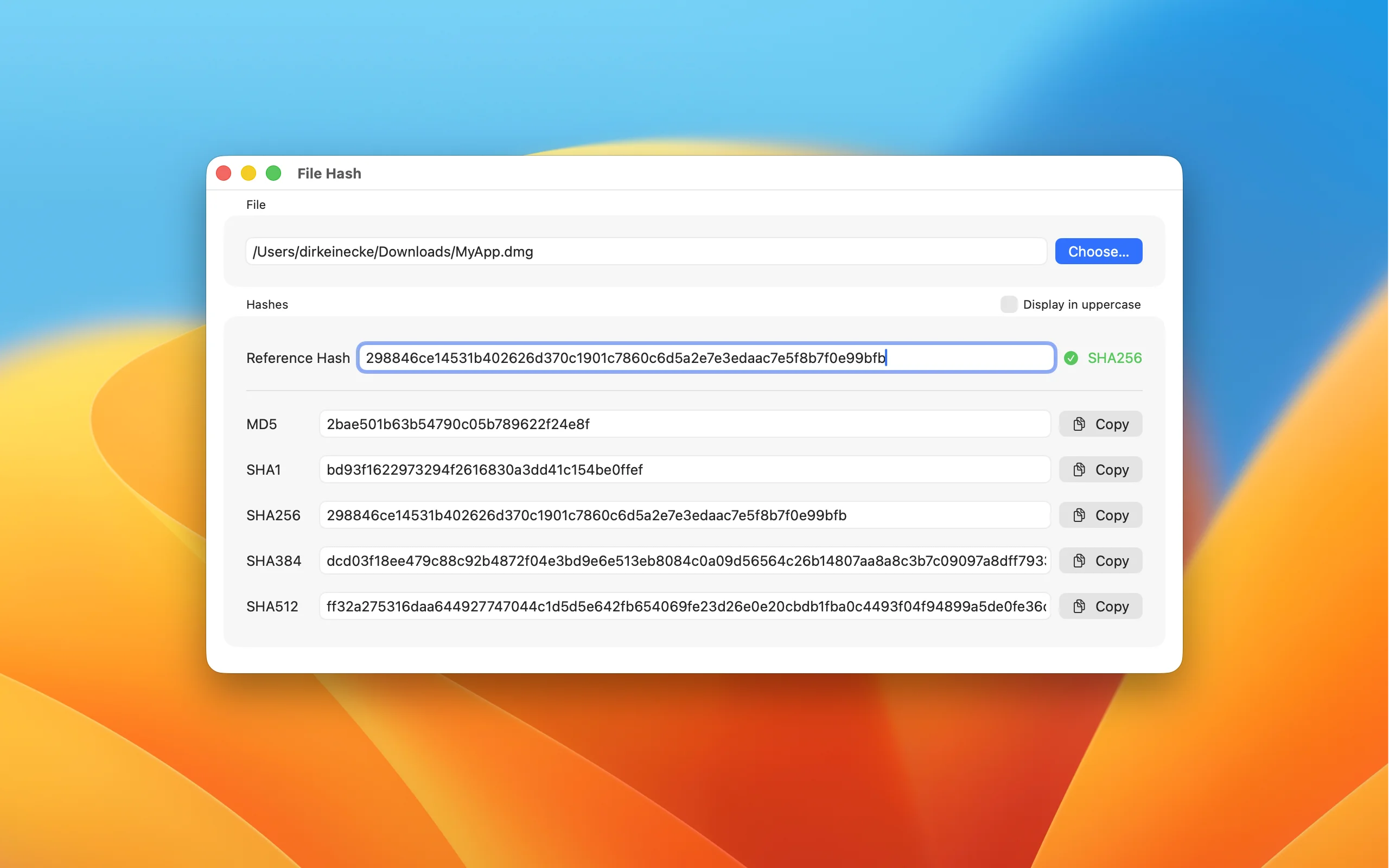This screenshot has height=868, width=1389.
Task: Click the green SHA256 match label
Action: click(x=1114, y=358)
